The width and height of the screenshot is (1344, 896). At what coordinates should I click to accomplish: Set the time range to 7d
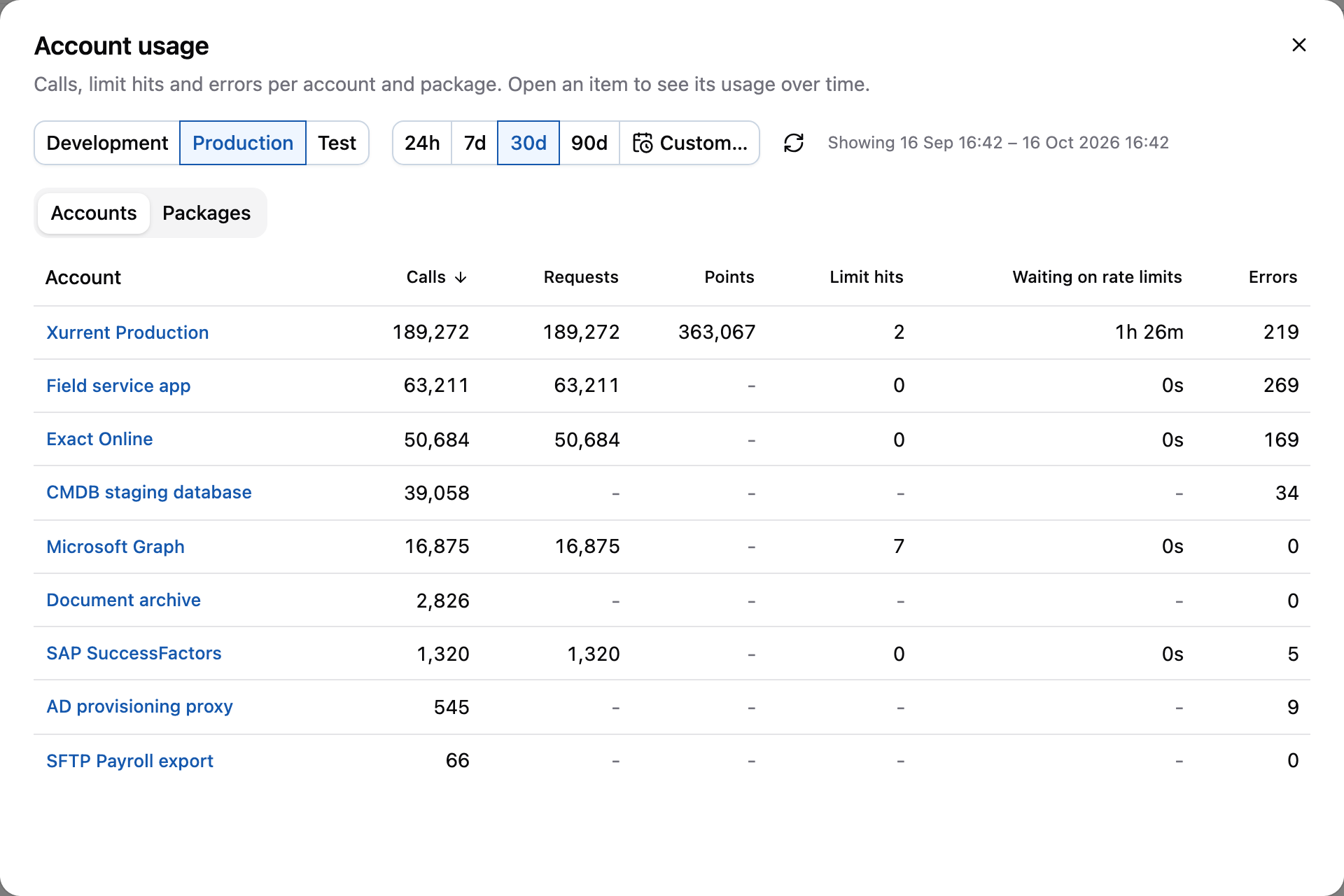475,143
